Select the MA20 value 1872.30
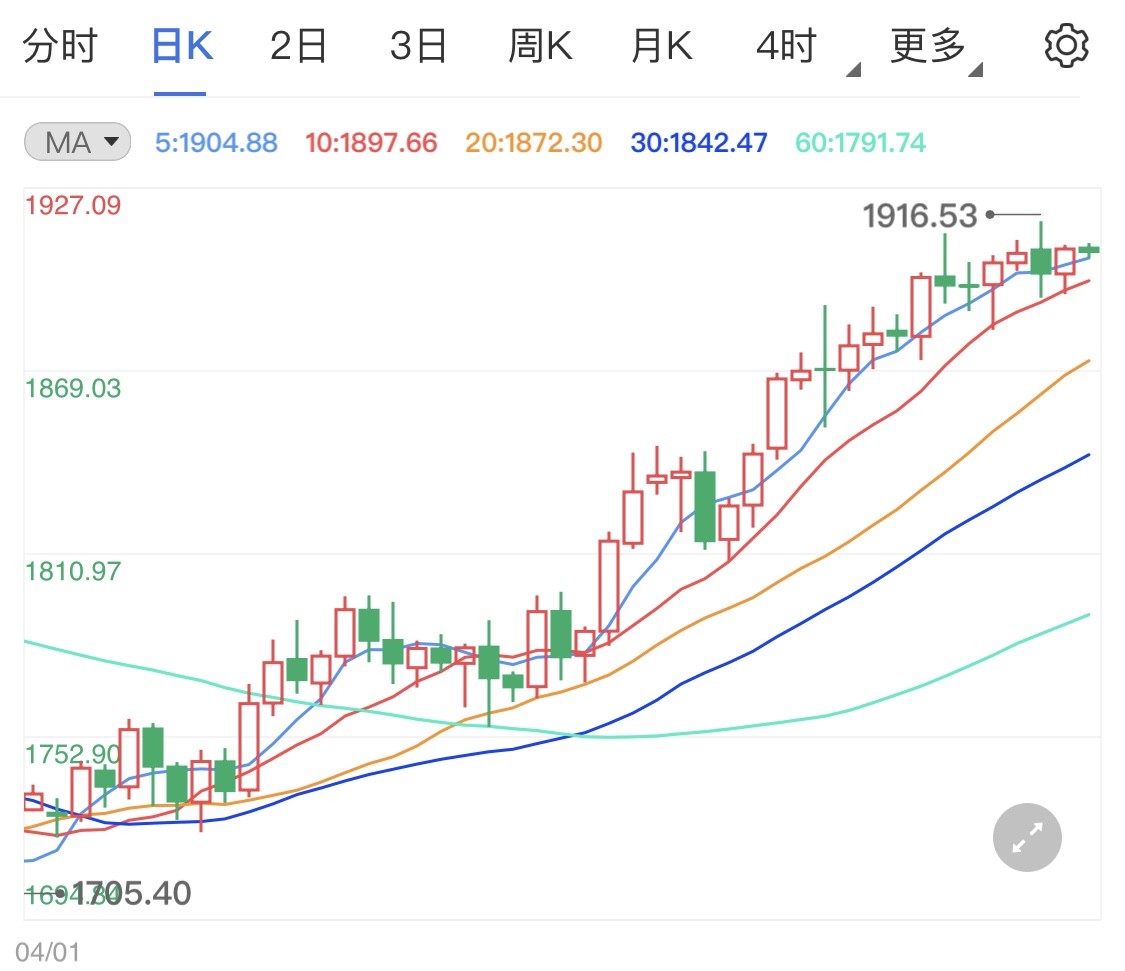Image resolution: width=1125 pixels, height=971 pixels. [x=533, y=142]
